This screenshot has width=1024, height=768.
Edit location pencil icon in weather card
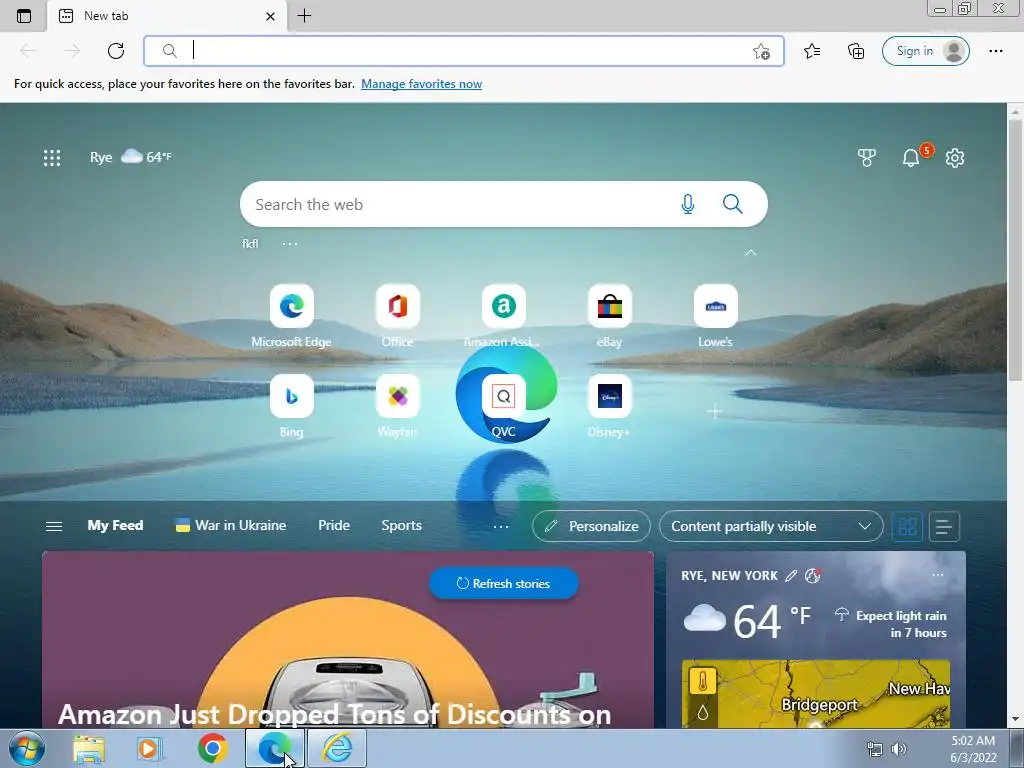coord(791,575)
